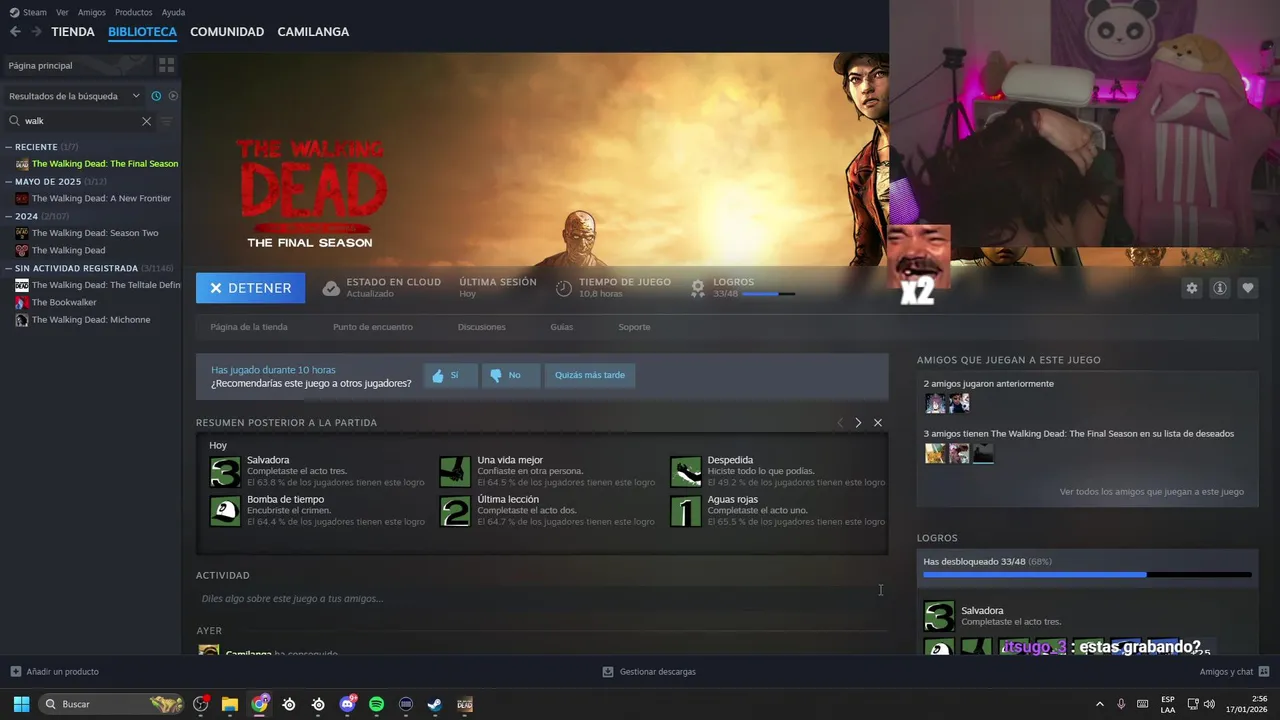Screen dimensions: 1280x720
Task: Choose 'Quizás más tarde' button
Action: click(590, 375)
